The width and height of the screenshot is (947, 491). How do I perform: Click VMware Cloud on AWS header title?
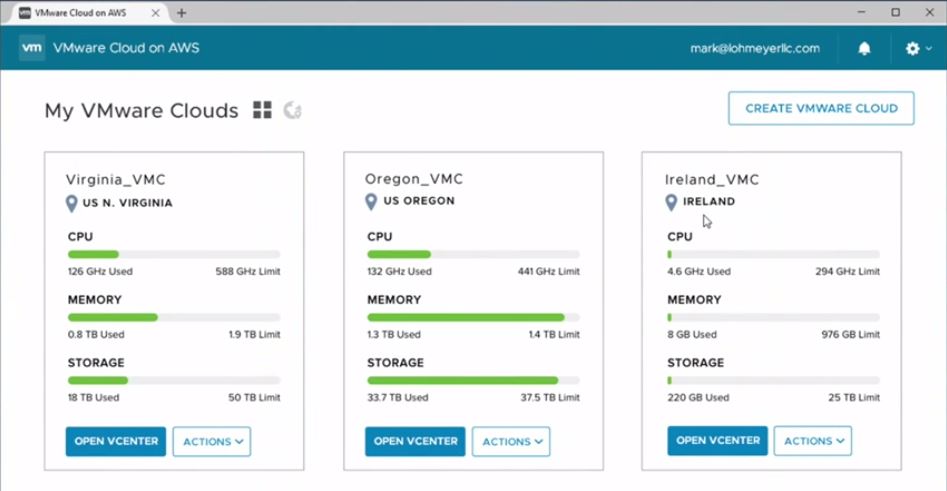click(126, 48)
